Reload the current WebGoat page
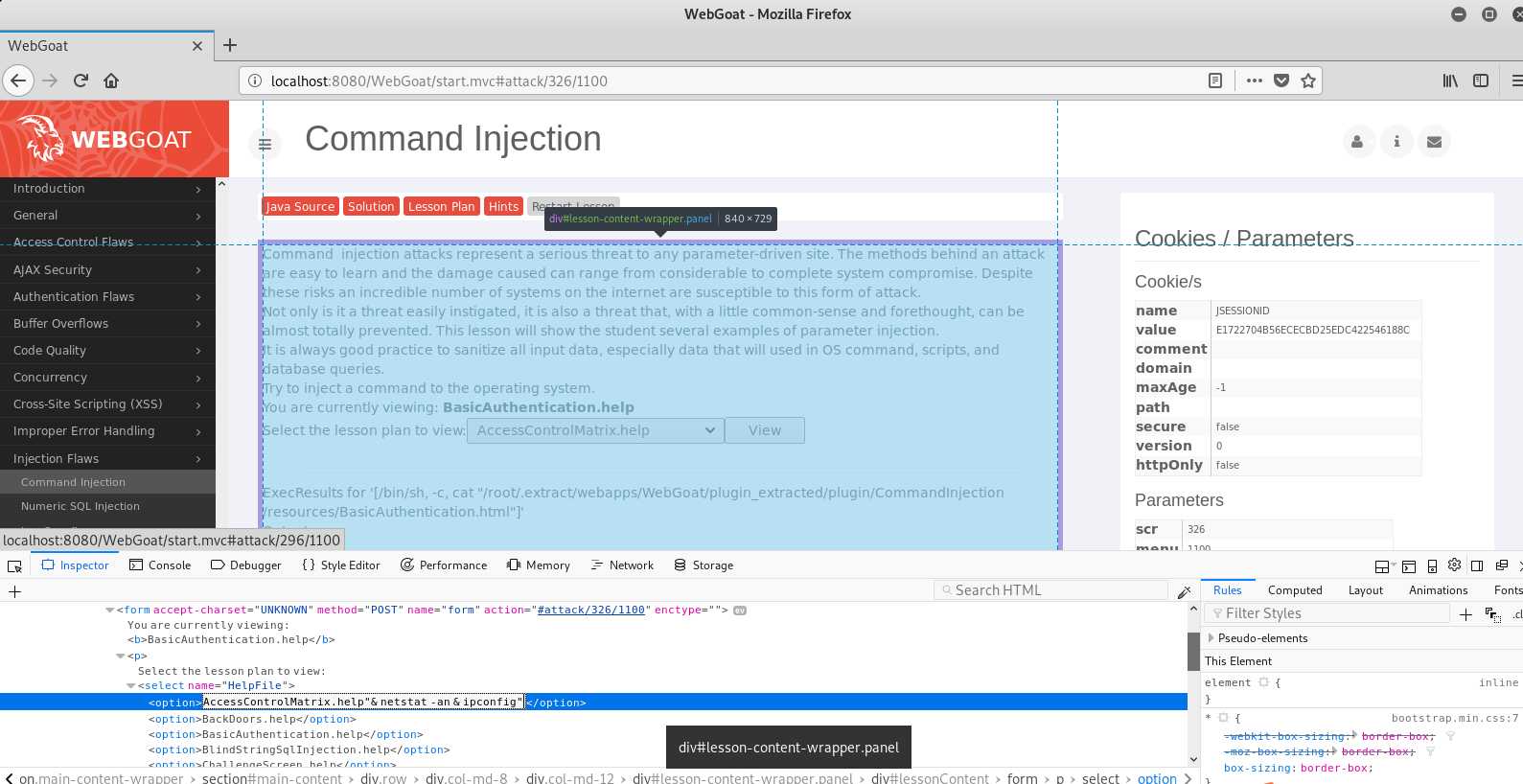 (81, 81)
